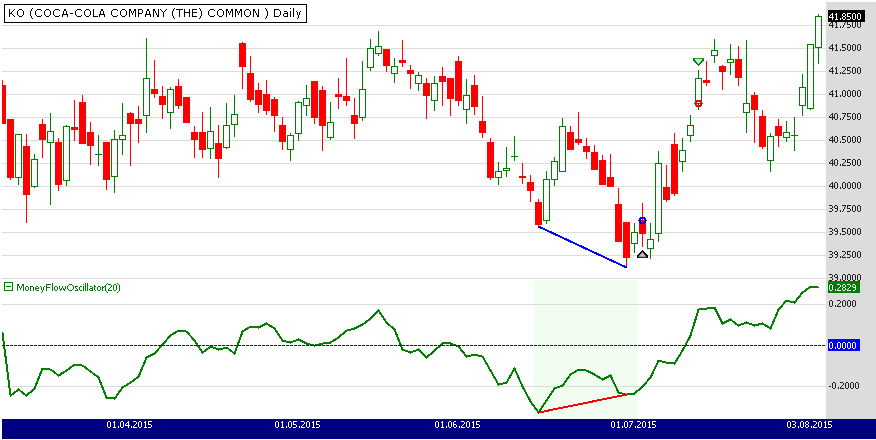Click the MoneyFlowOscillator(20) indicator label
This screenshot has height=440, width=876.
point(67,287)
